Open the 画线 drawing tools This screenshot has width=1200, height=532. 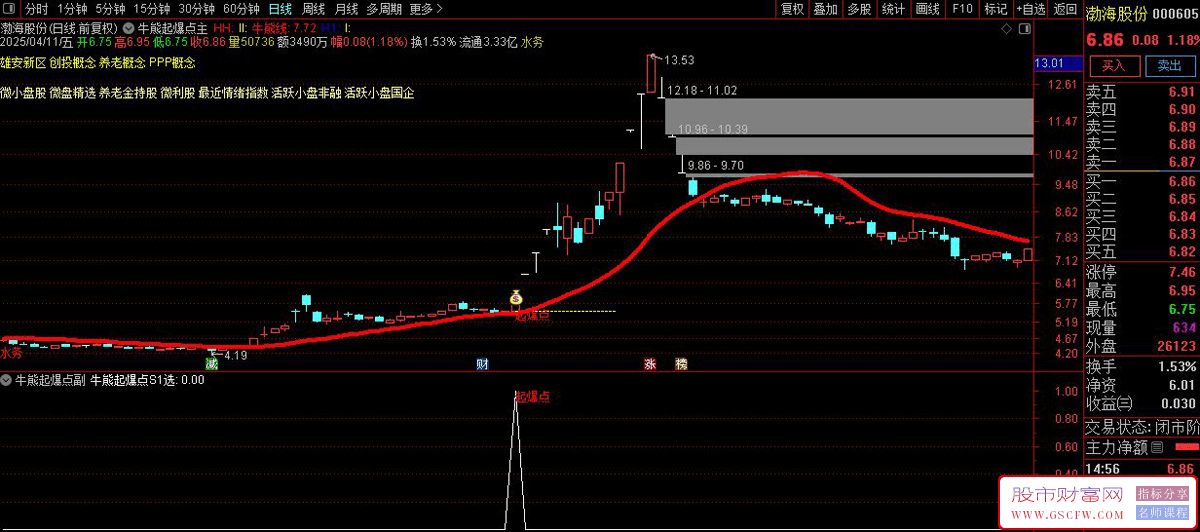[928, 8]
